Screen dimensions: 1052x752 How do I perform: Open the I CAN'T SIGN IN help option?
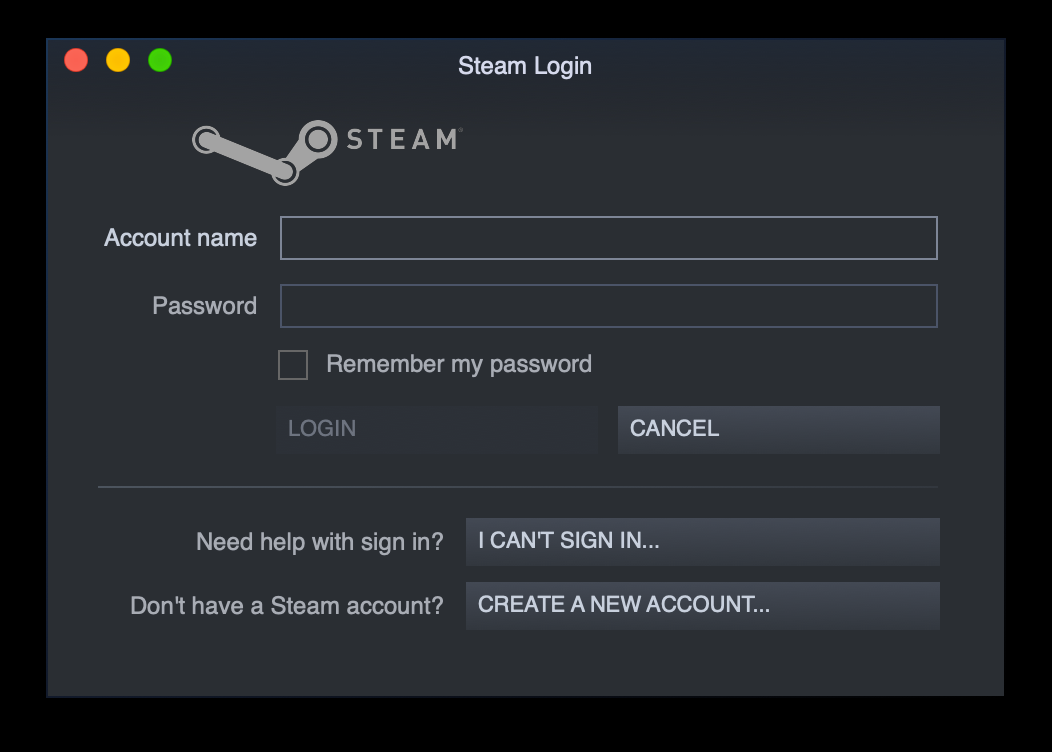point(702,541)
